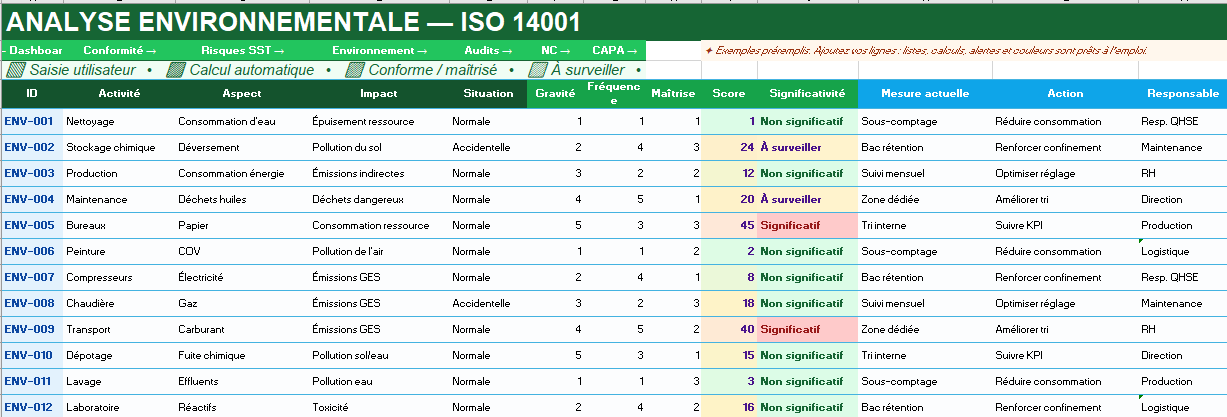Click Production responsable in ENV-011 row

pos(1183,381)
